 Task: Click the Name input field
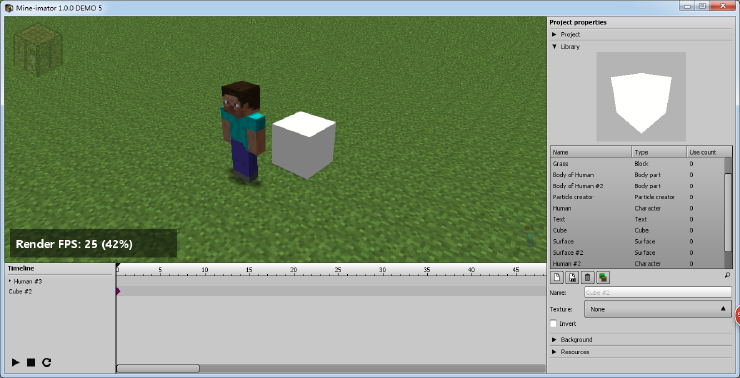[658, 293]
